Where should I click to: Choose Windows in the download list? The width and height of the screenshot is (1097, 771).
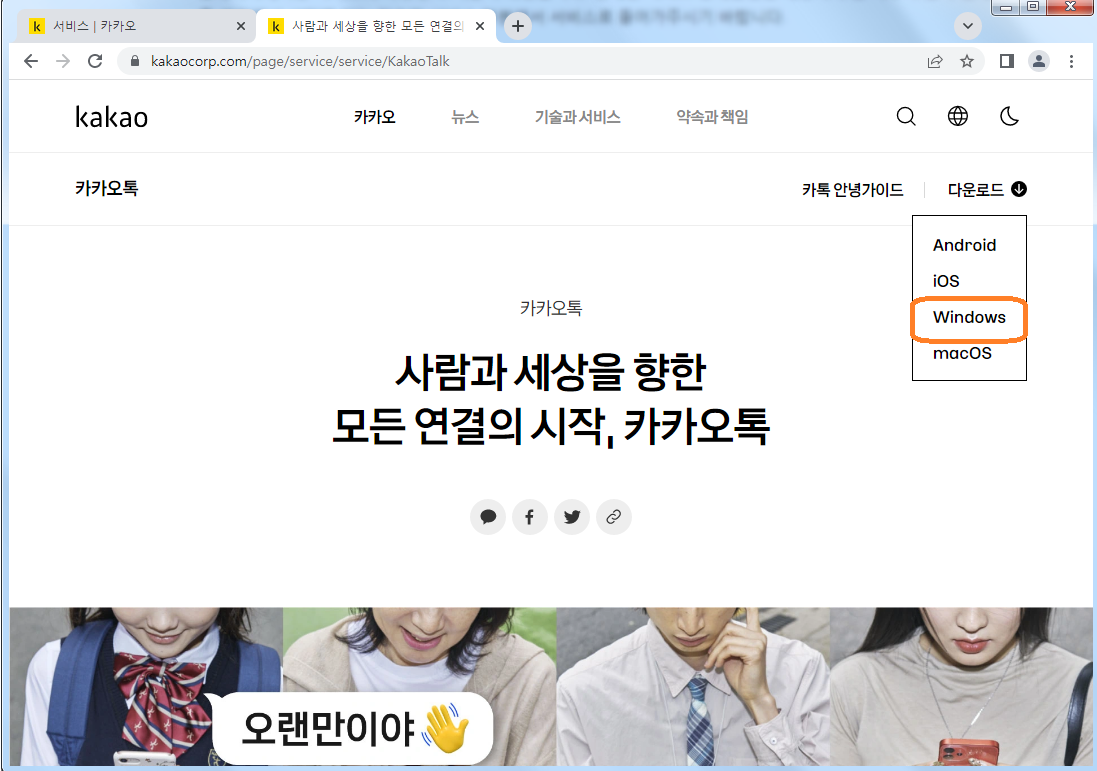tap(969, 318)
